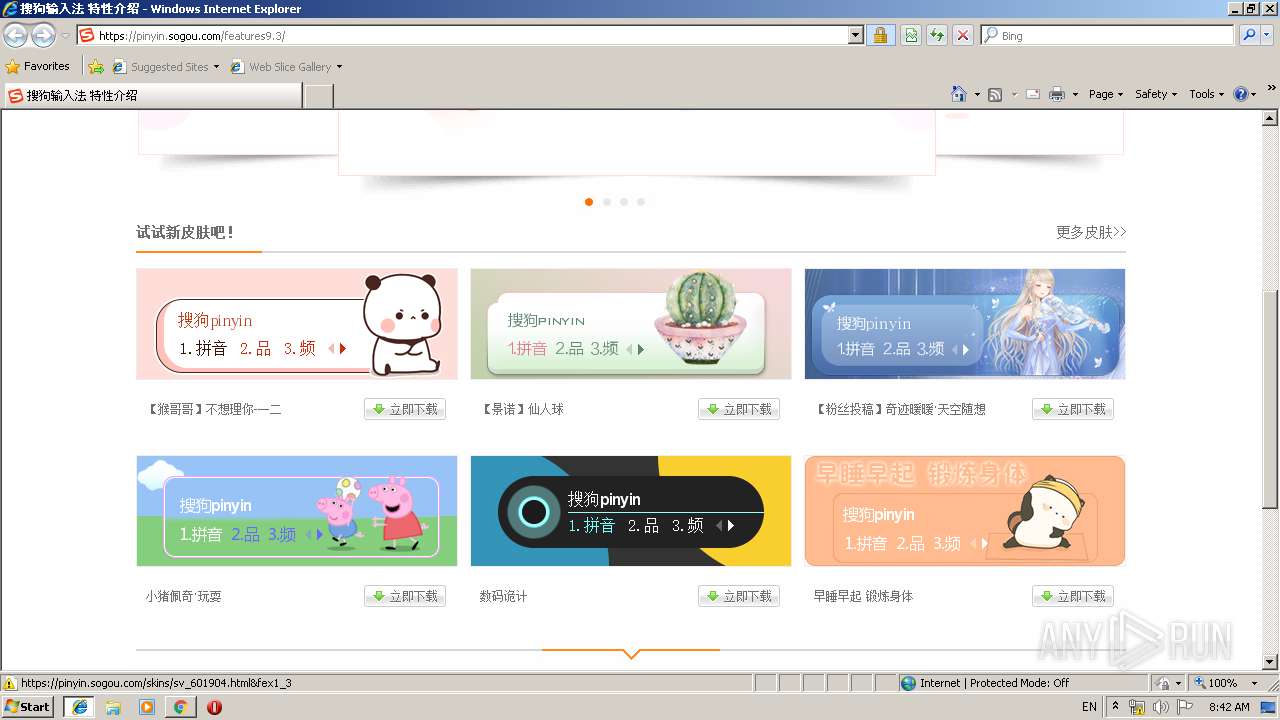Screen dimensions: 1280x720
Task: Stop loading with the red X icon
Action: click(x=963, y=35)
